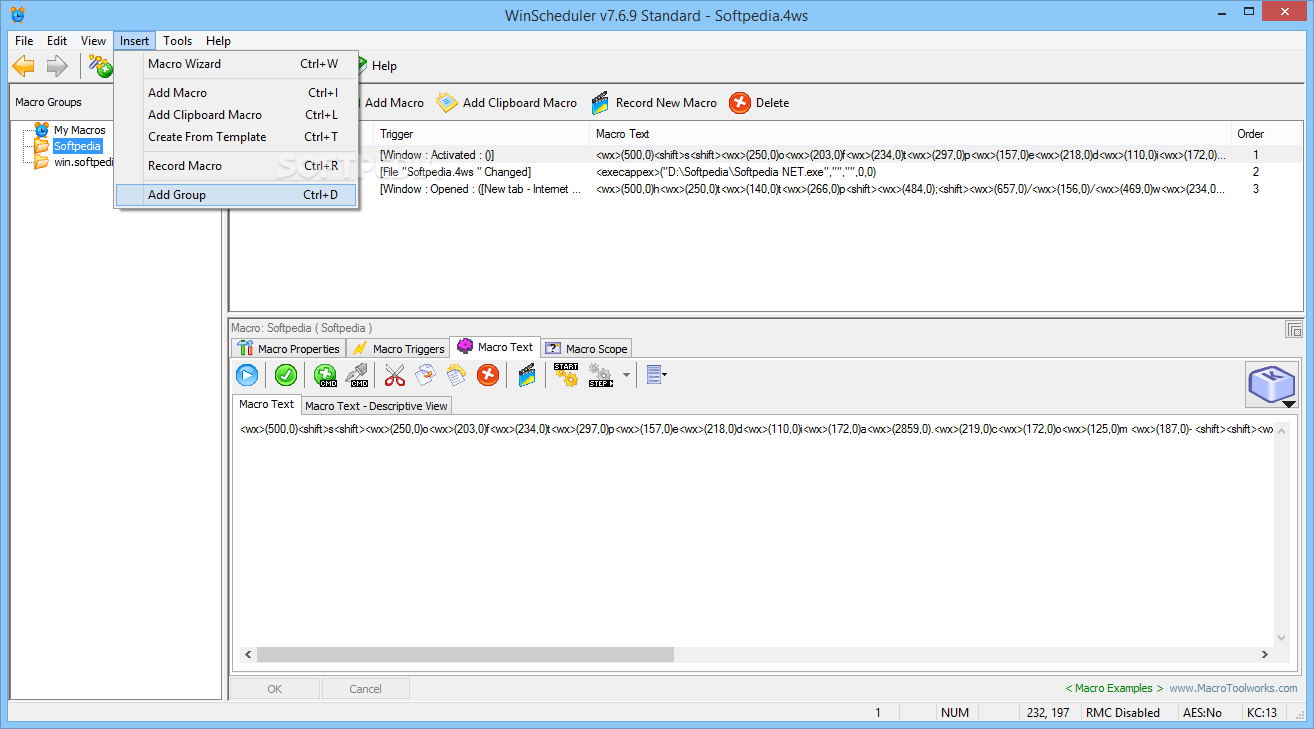Switch to the Macro Scope tab
Viewport: 1314px width, 729px height.
(x=586, y=348)
